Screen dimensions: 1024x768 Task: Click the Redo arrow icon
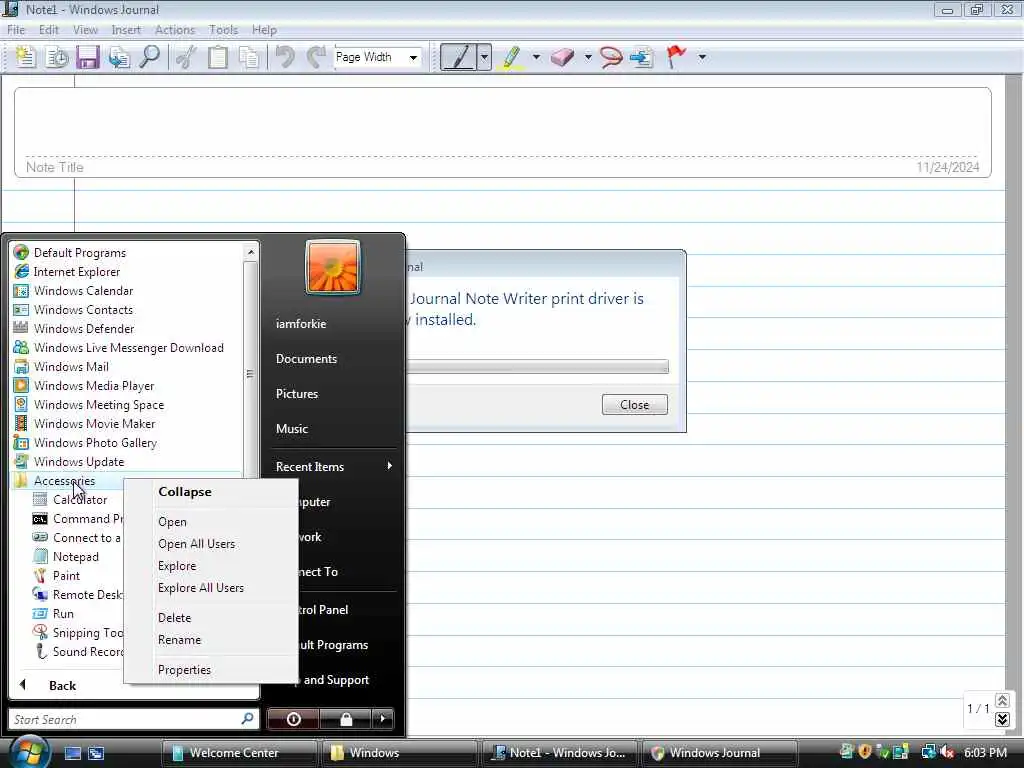click(x=317, y=57)
